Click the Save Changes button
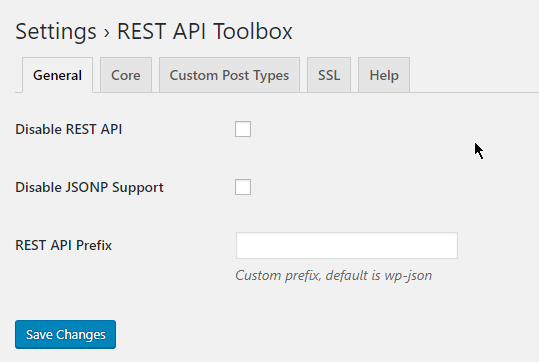This screenshot has width=539, height=362. (65, 334)
